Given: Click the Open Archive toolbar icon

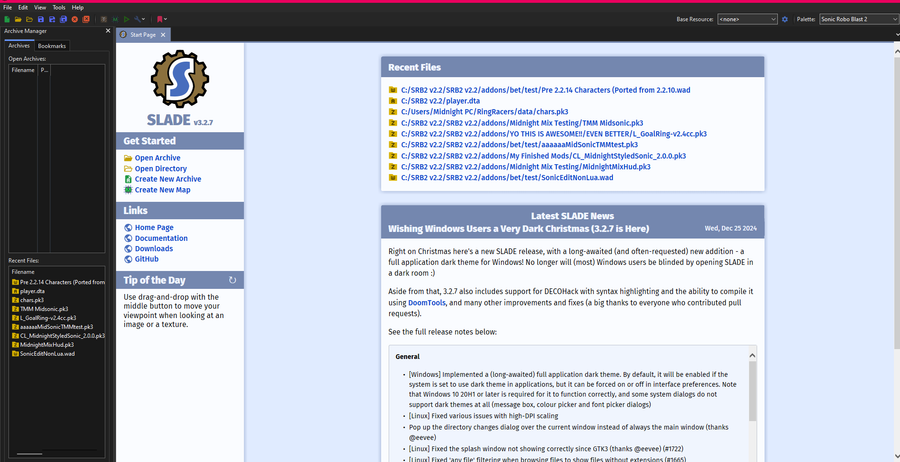Looking at the screenshot, I should pos(18,19).
